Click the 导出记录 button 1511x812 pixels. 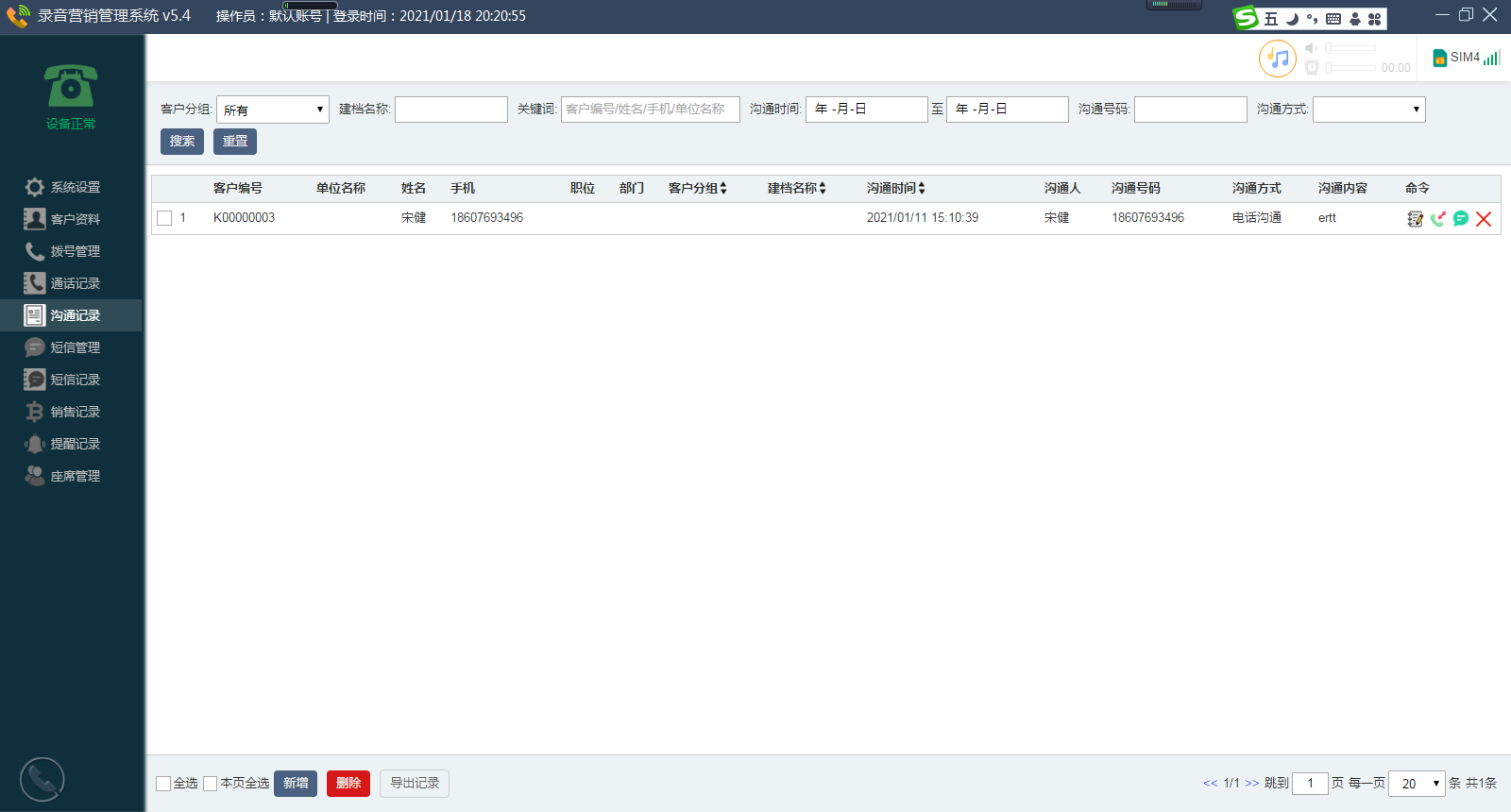tap(415, 784)
